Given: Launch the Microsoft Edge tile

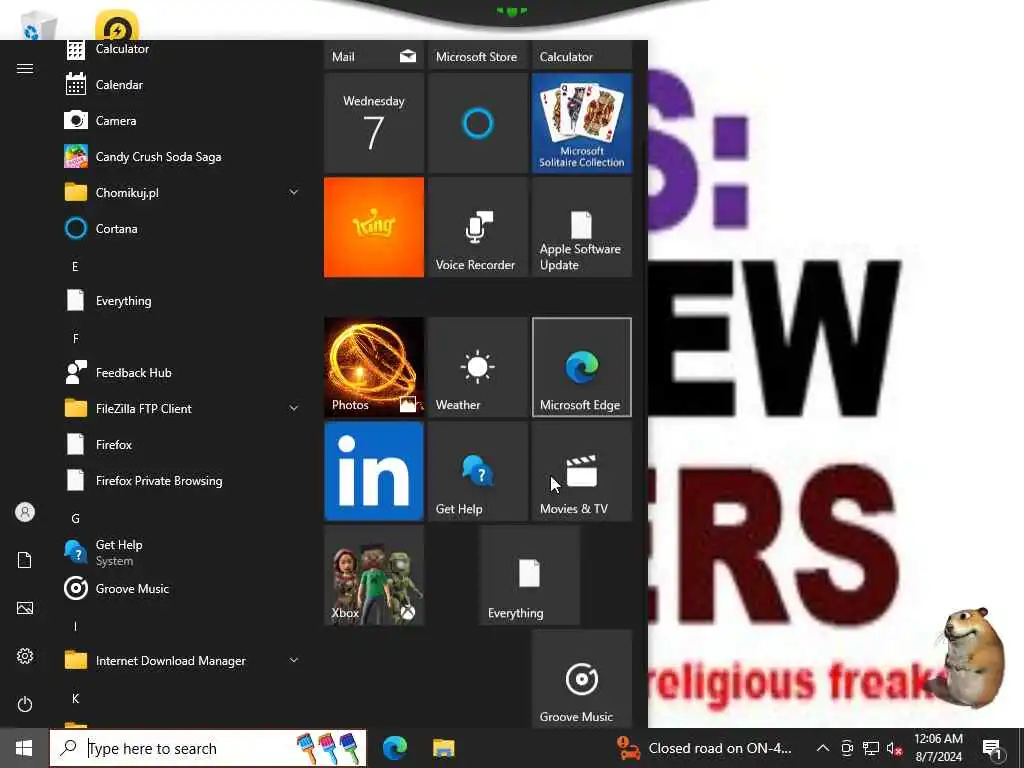Looking at the screenshot, I should 582,367.
